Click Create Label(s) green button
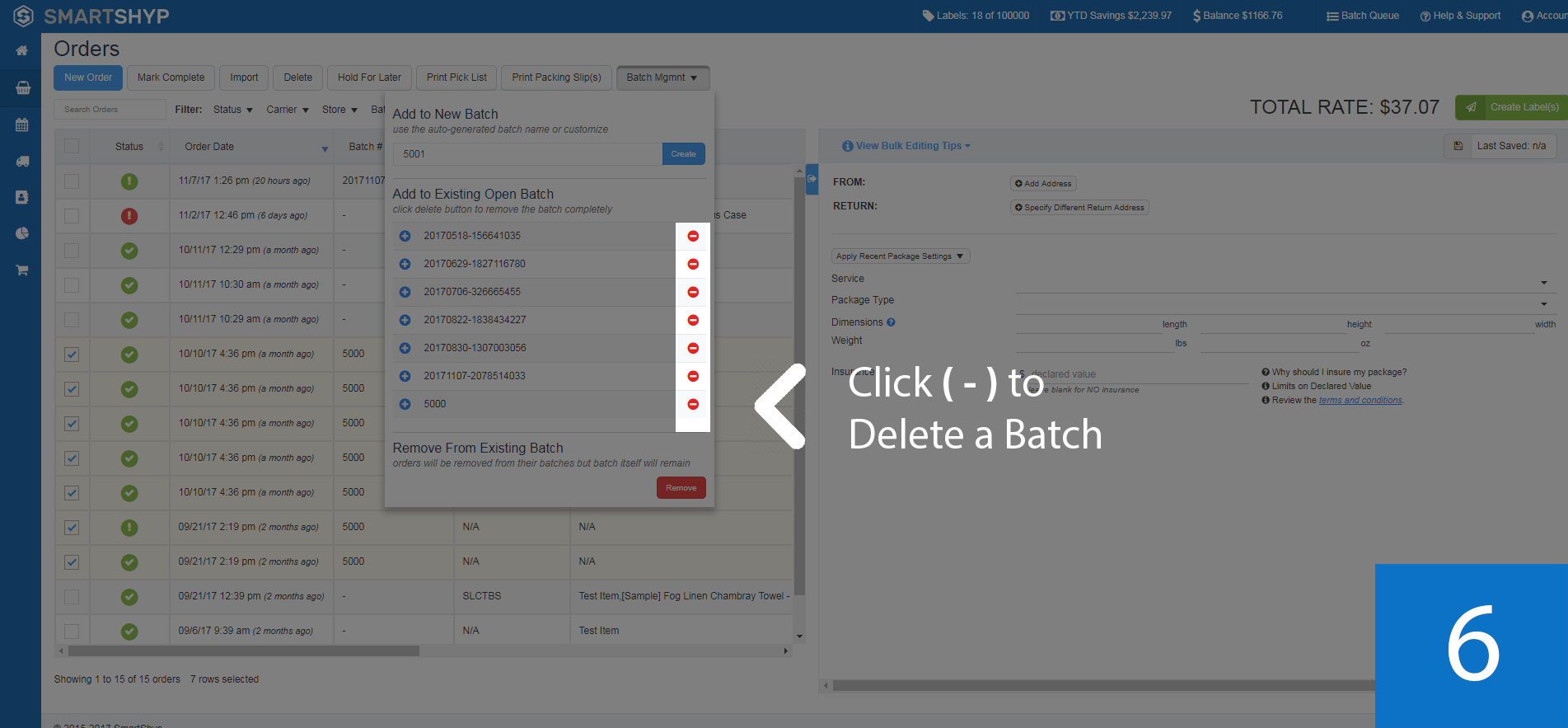Screen dimensions: 1568x728 click(x=1511, y=107)
